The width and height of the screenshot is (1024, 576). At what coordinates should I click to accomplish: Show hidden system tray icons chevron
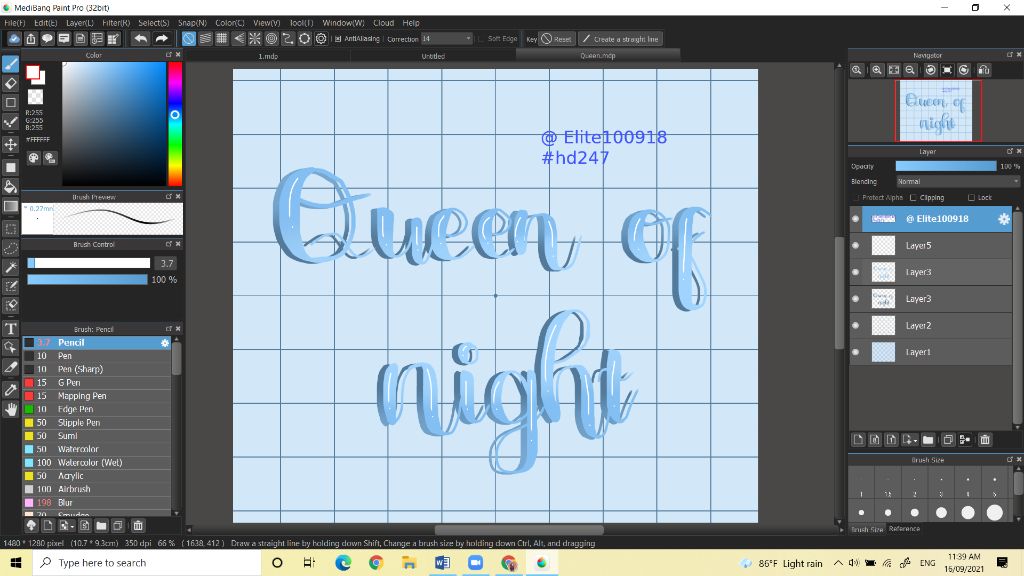click(x=838, y=563)
